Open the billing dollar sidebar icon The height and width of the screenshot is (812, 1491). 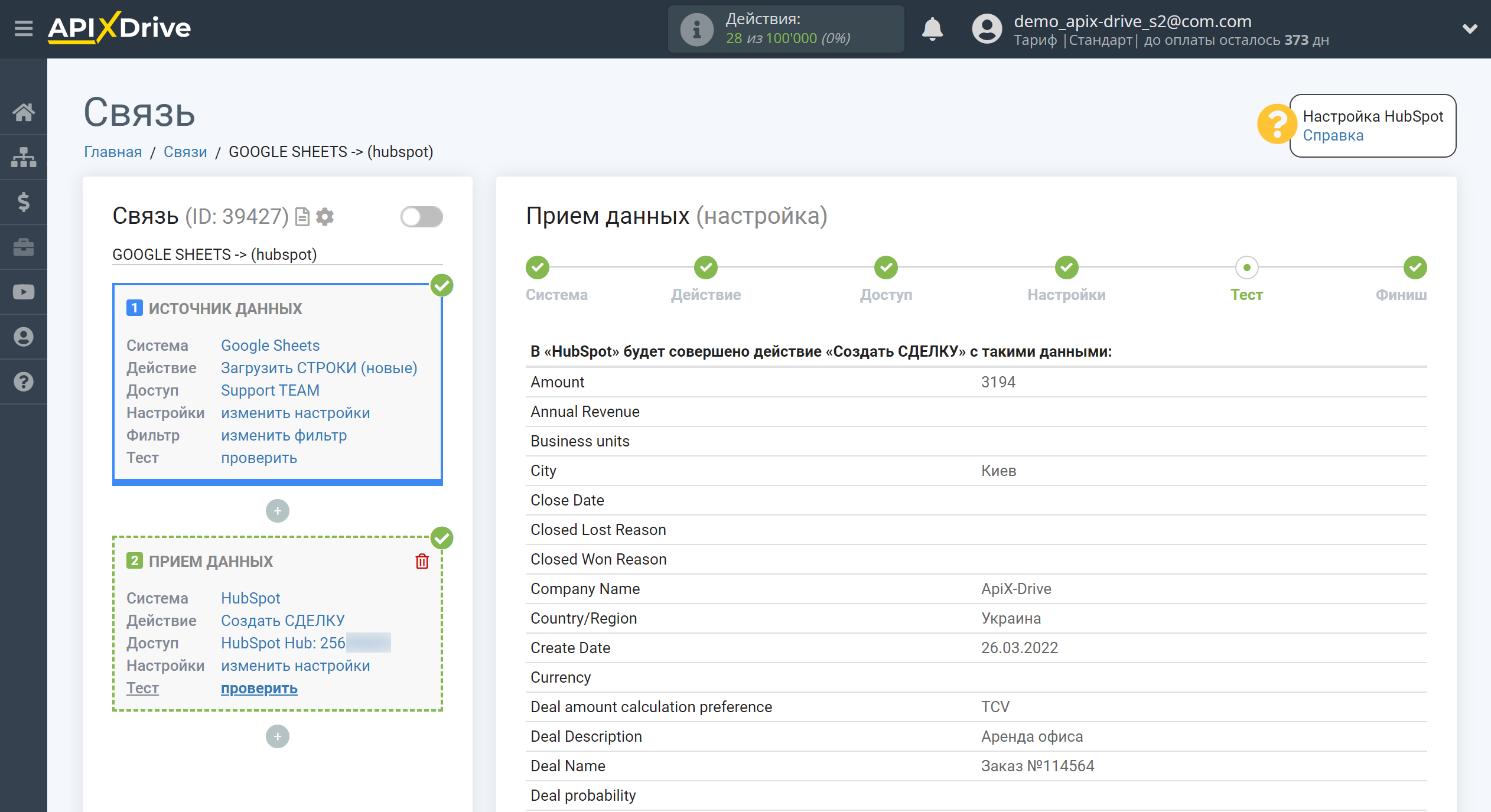[x=24, y=202]
